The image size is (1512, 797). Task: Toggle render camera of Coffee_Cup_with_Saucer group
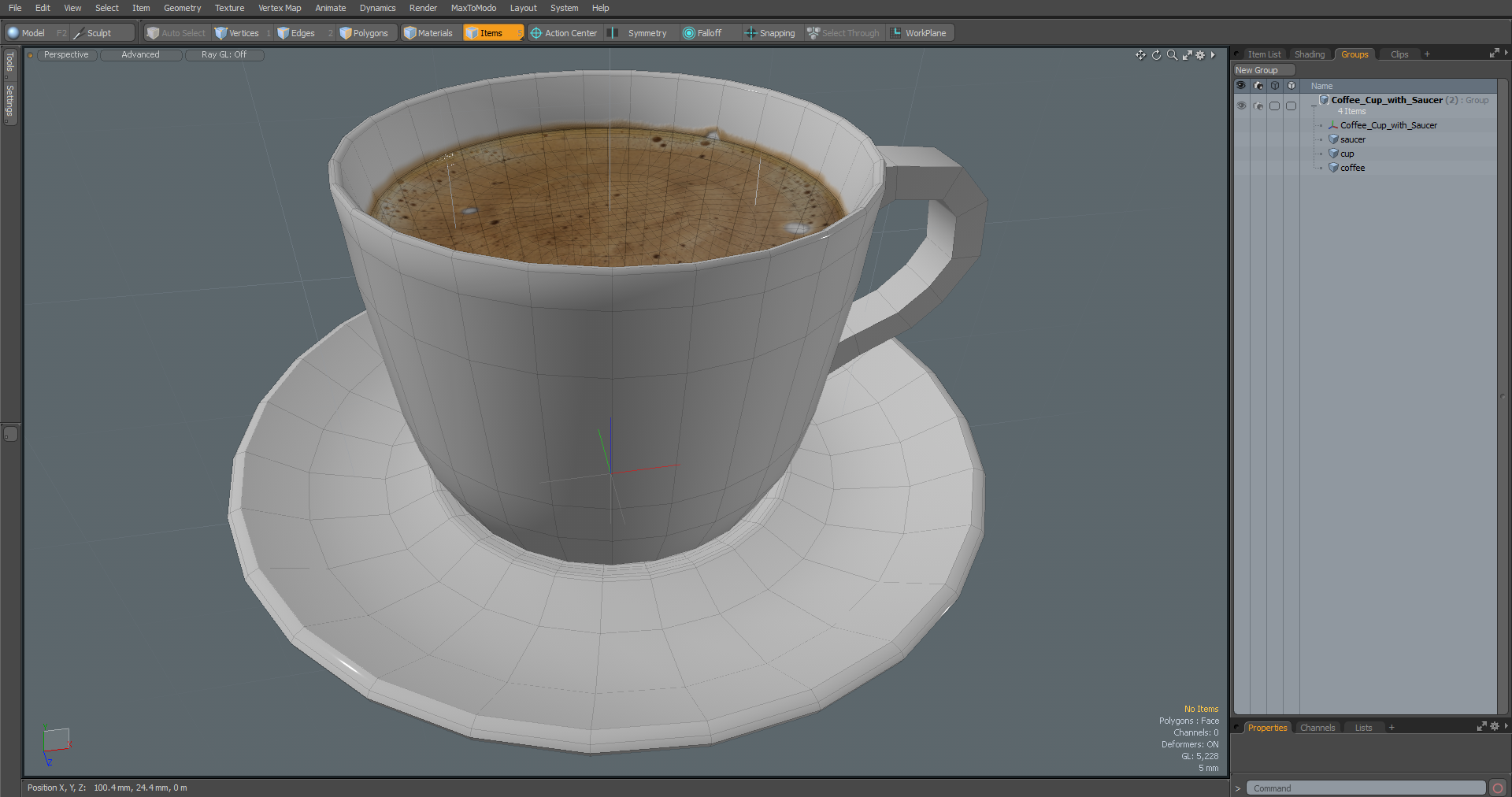(x=1258, y=106)
